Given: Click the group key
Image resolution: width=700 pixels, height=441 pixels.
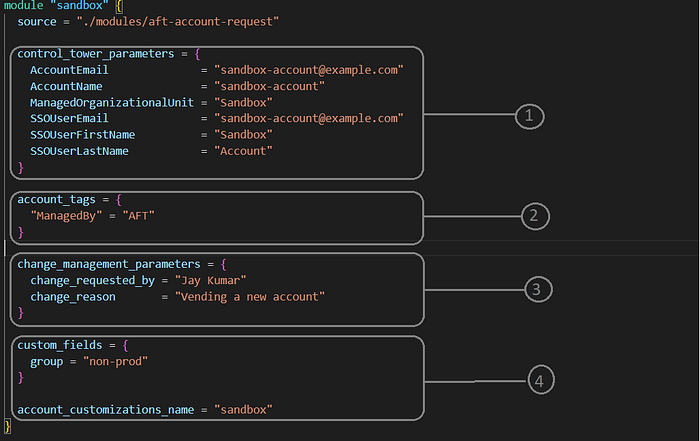Looking at the screenshot, I should click(46, 362).
